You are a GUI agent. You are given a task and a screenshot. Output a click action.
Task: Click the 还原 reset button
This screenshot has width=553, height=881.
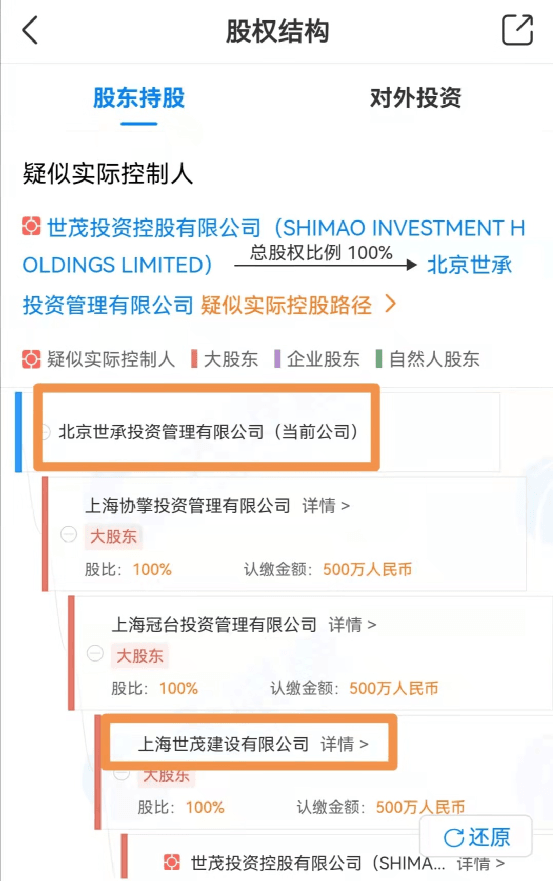point(475,837)
